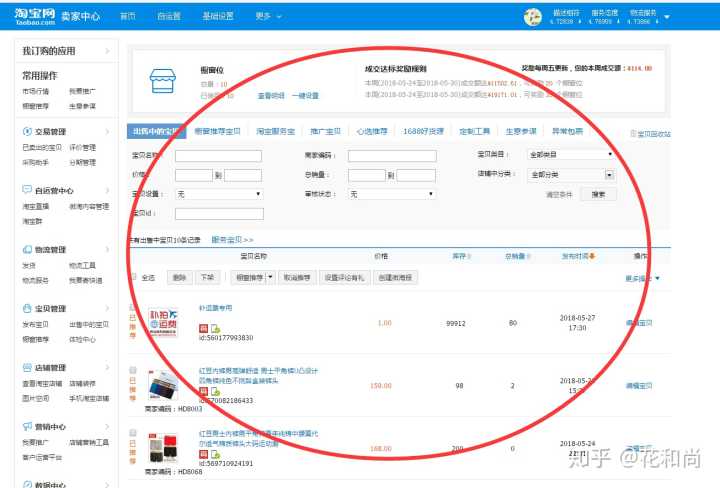Viewport: 720px width, 488px height.
Task: Open the 橱窗推荐 split-button arrow
Action: 270,277
